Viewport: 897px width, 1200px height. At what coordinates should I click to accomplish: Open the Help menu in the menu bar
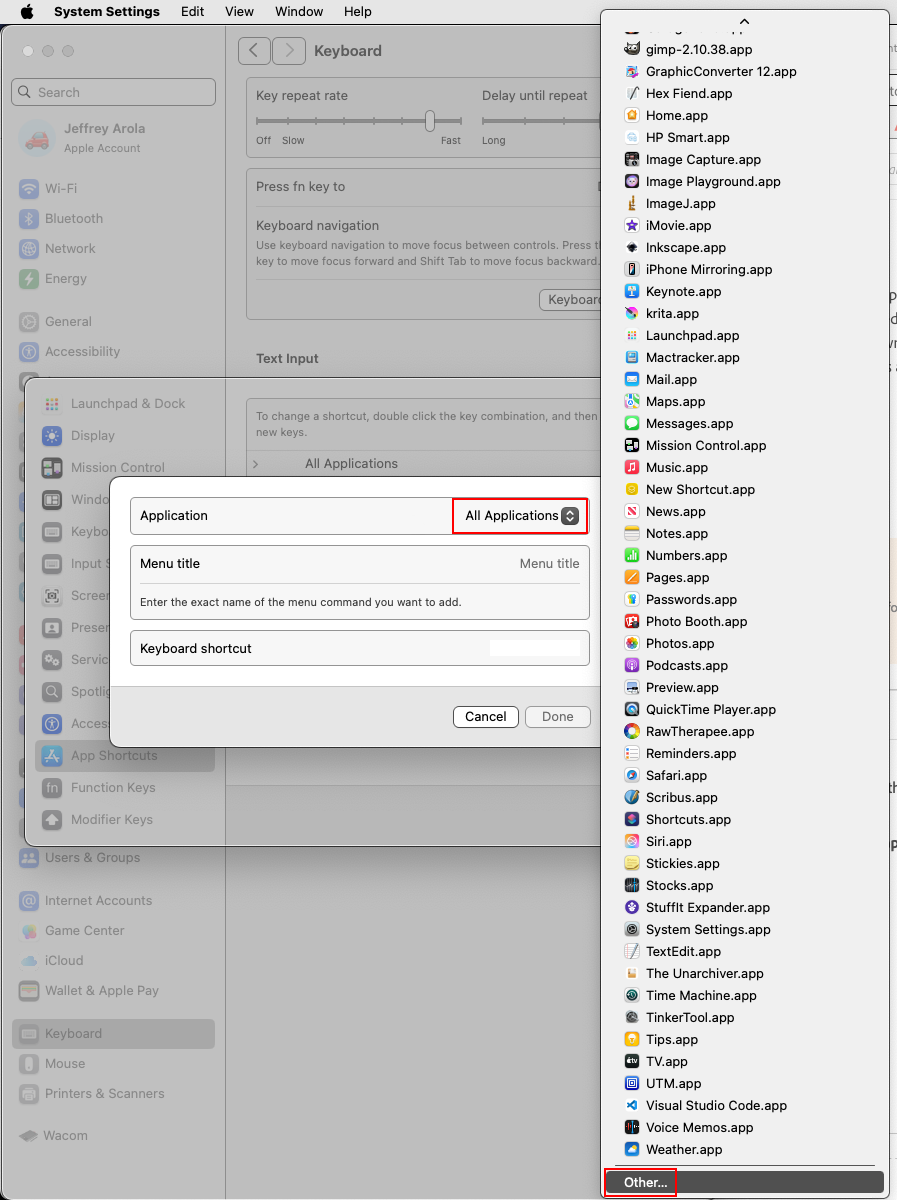click(357, 11)
